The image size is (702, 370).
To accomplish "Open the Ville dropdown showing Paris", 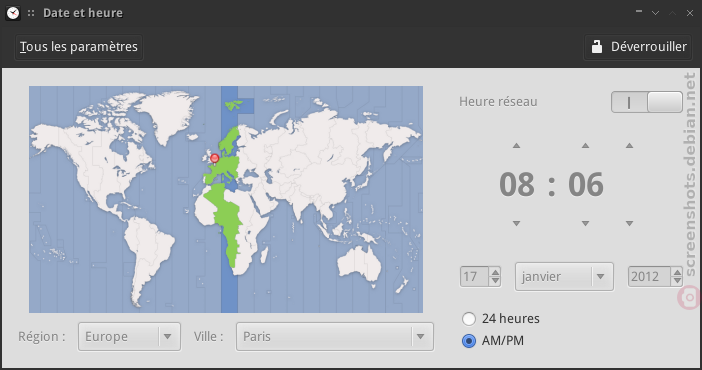I will click(x=335, y=336).
